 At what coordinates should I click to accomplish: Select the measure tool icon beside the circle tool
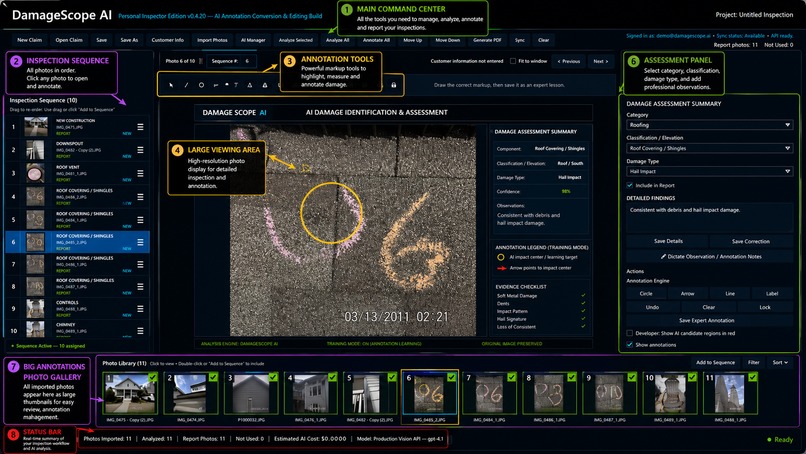pyautogui.click(x=215, y=85)
